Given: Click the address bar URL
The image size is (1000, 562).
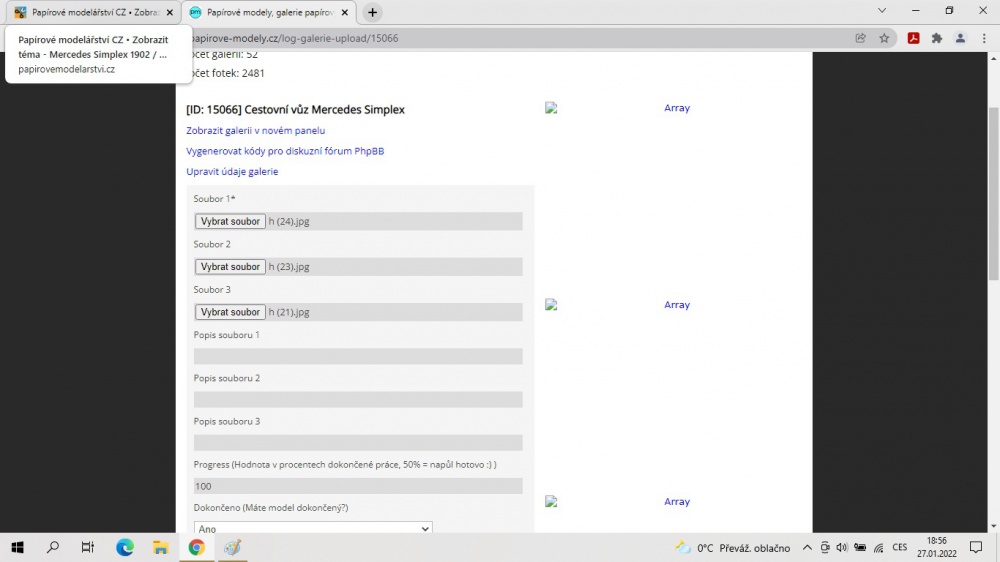Looking at the screenshot, I should click(295, 38).
